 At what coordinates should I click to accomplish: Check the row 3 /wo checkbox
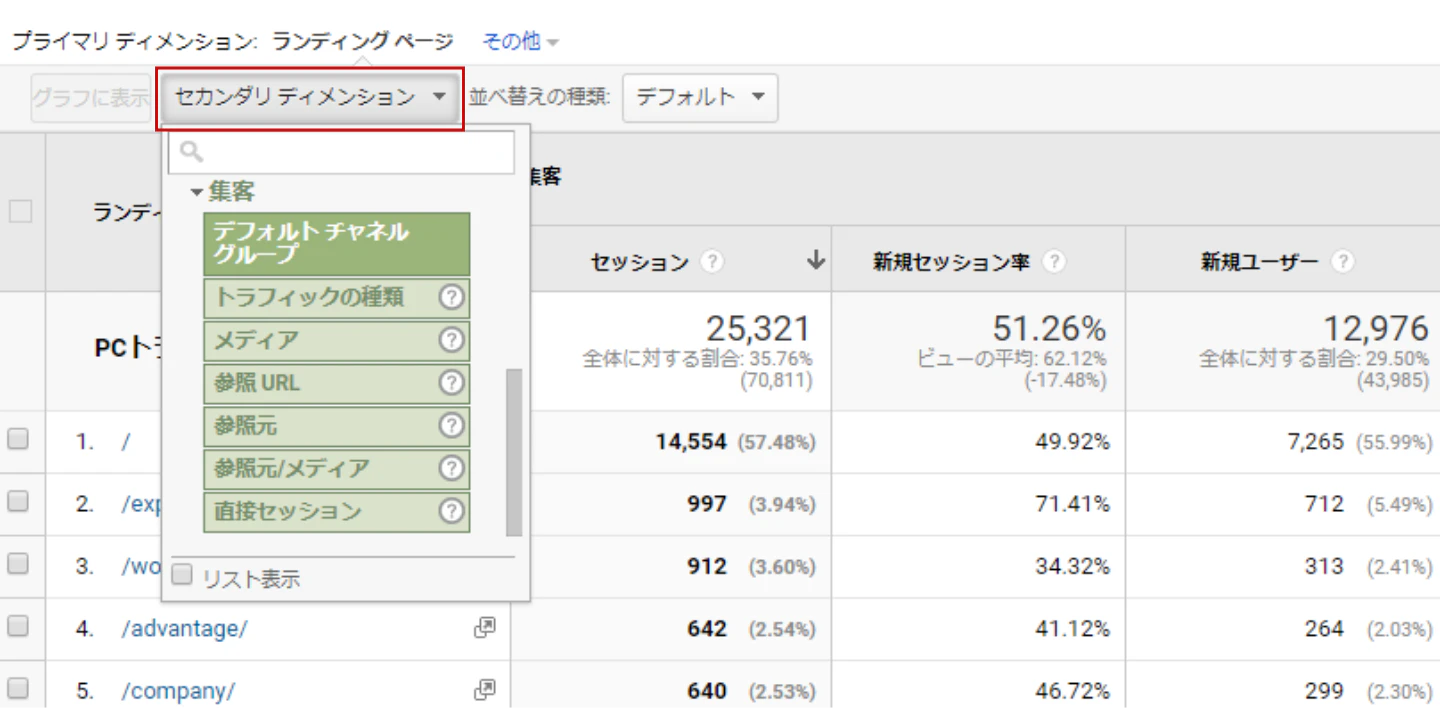click(18, 564)
